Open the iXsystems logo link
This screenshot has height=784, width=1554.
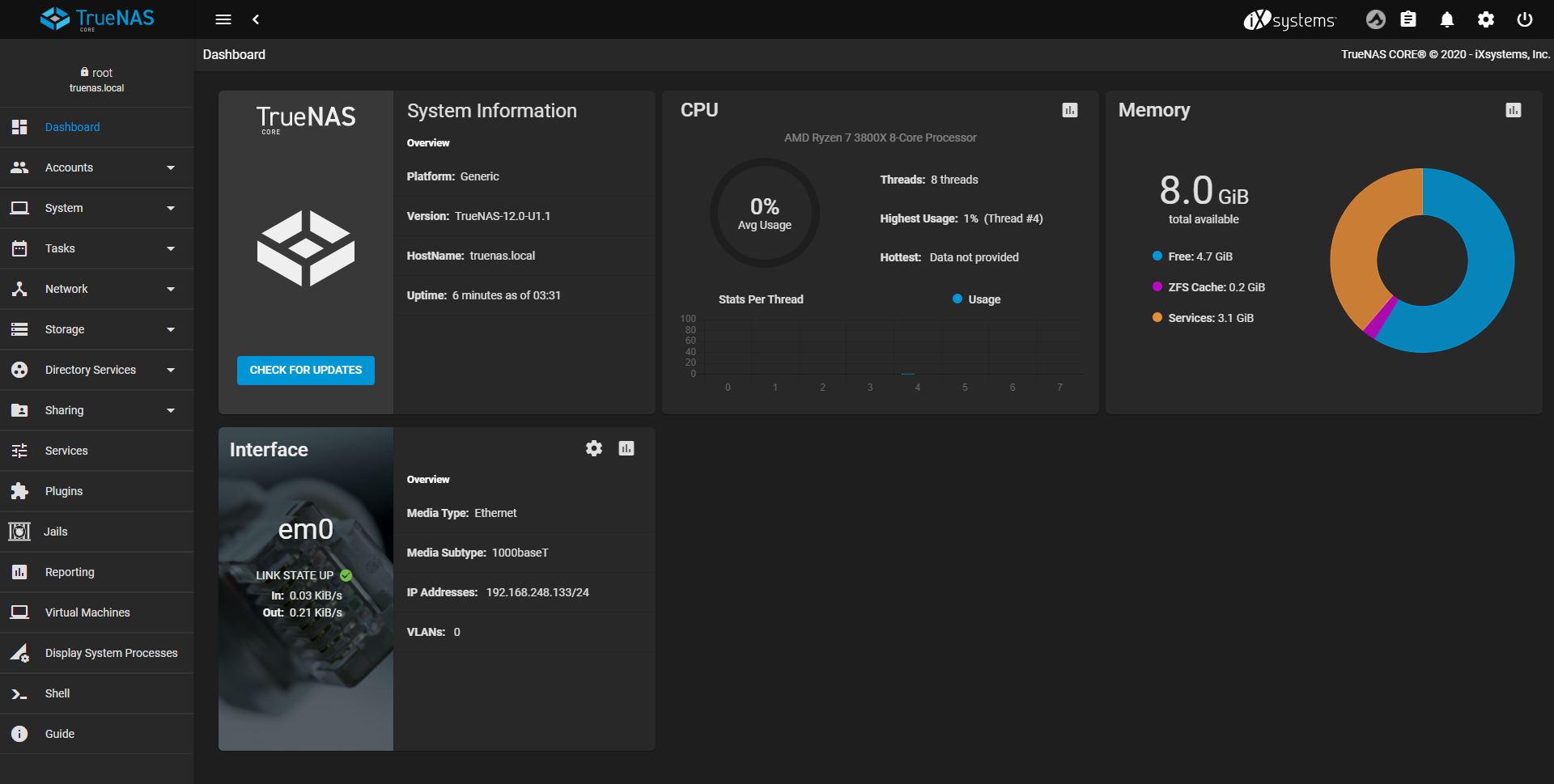tap(1289, 19)
